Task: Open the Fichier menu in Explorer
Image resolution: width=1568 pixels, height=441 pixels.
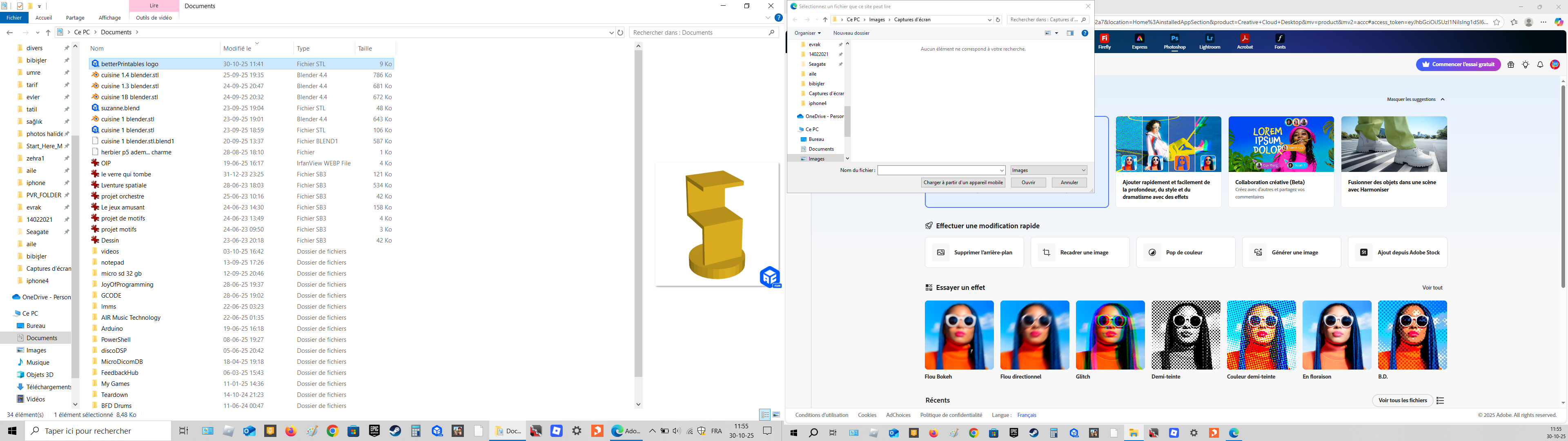Action: click(14, 18)
